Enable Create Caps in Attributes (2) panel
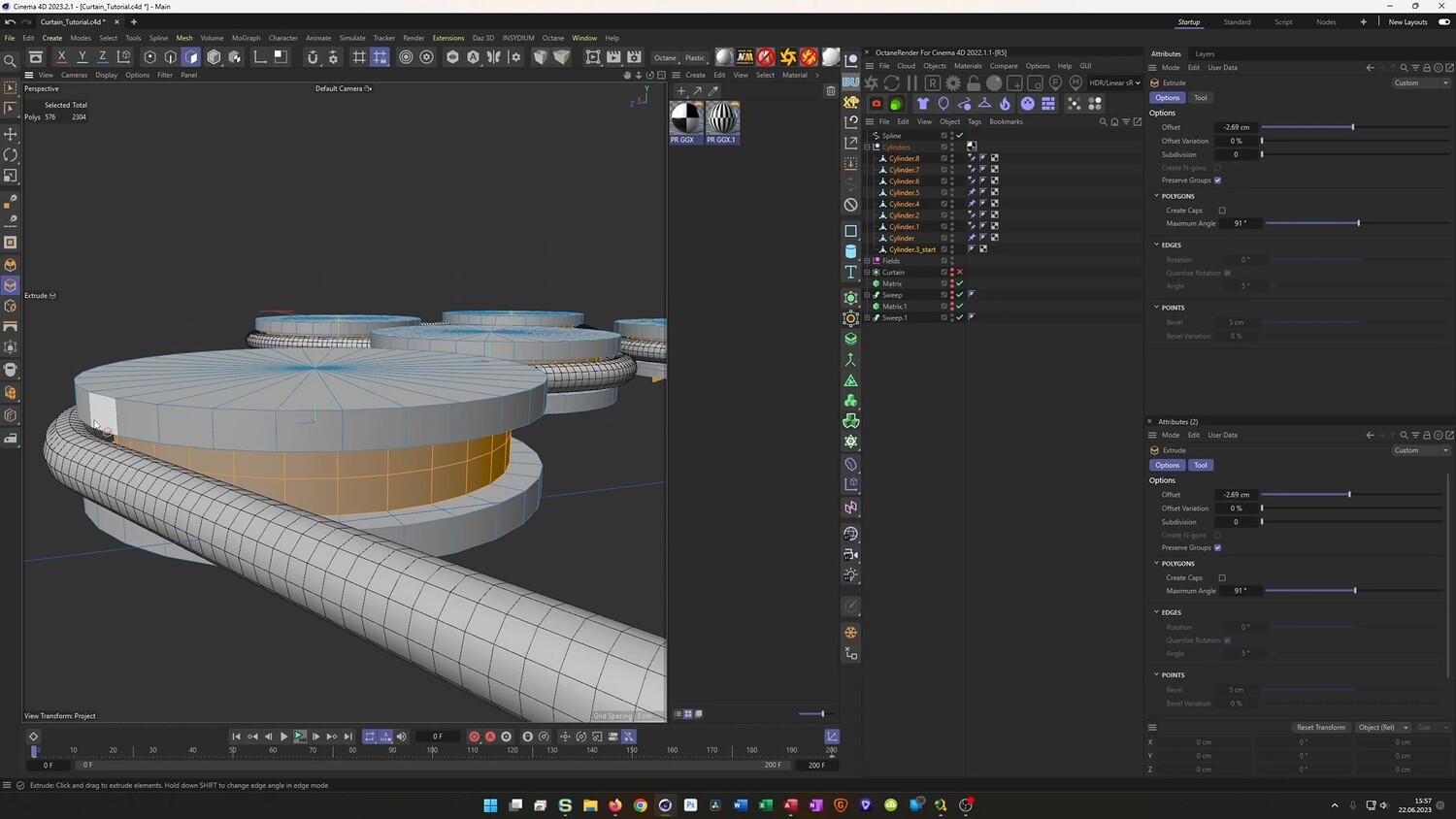Viewport: 1456px width, 819px height. [x=1222, y=578]
